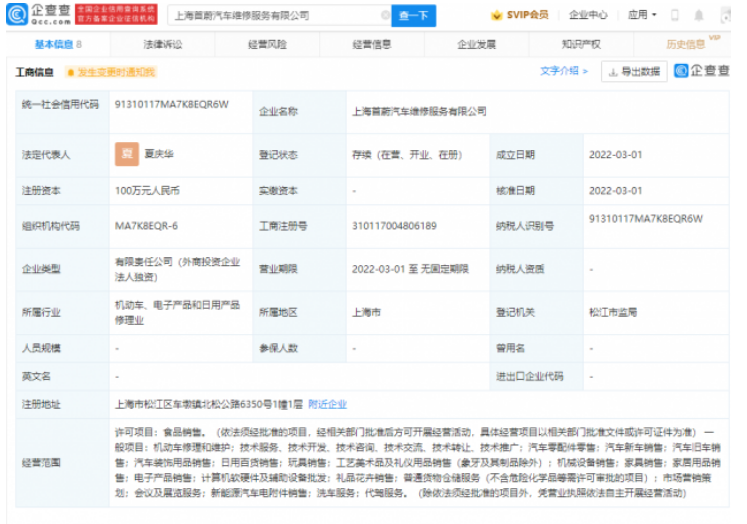Expand the 应用 dropdown menu
Screen dimensions: 747x524
coord(642,15)
